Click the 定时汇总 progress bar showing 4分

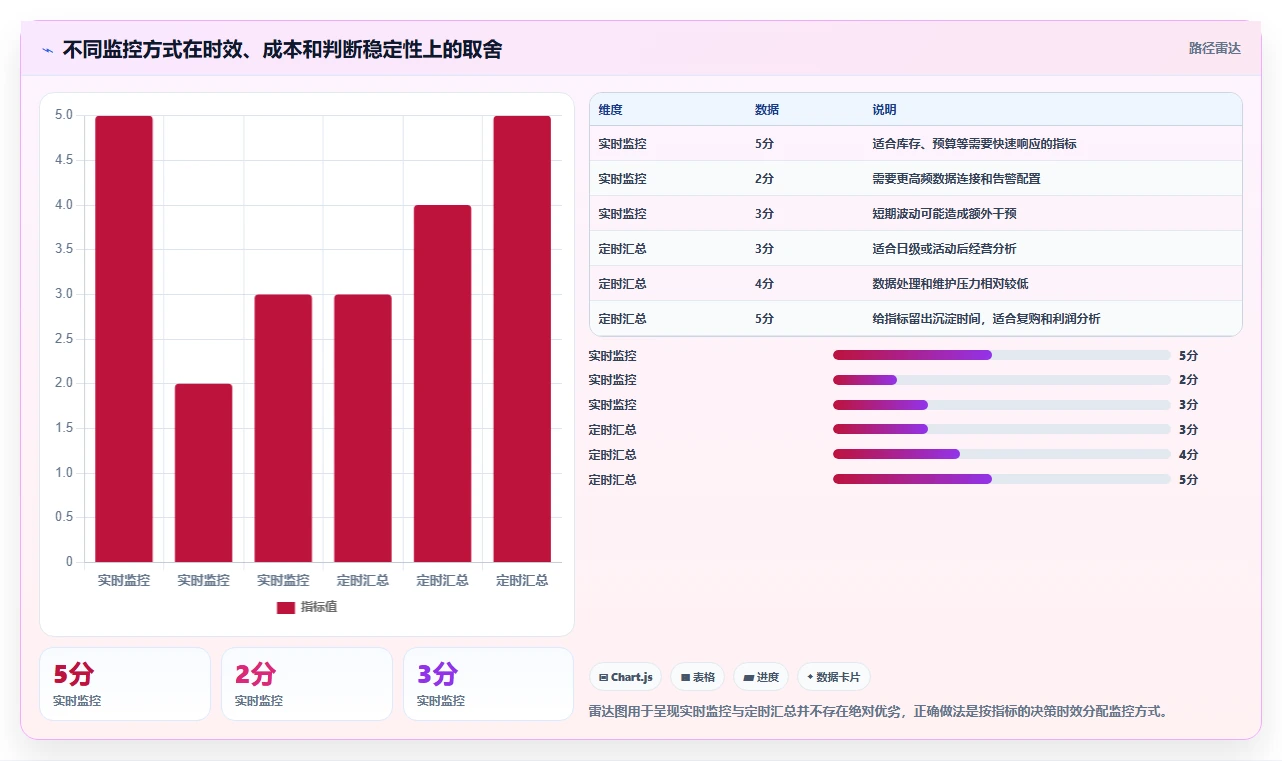(1001, 455)
